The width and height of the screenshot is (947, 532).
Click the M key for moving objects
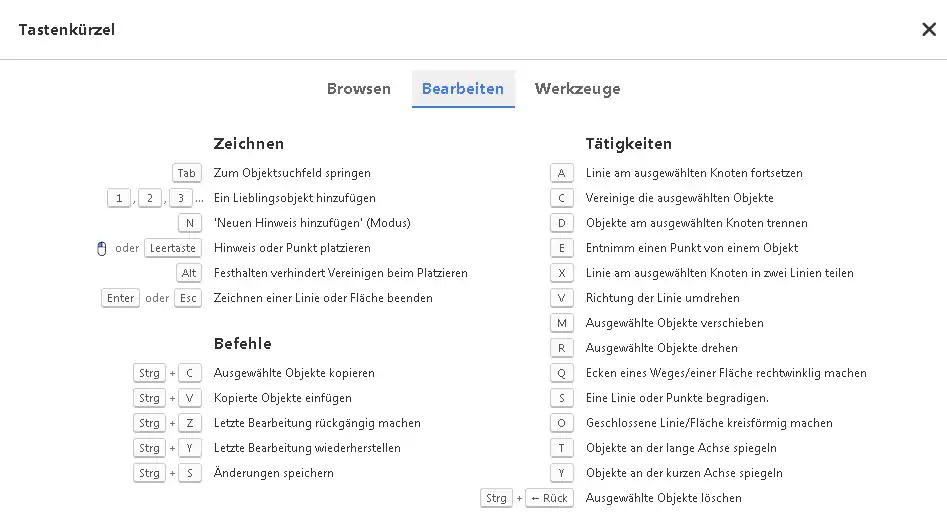562,323
